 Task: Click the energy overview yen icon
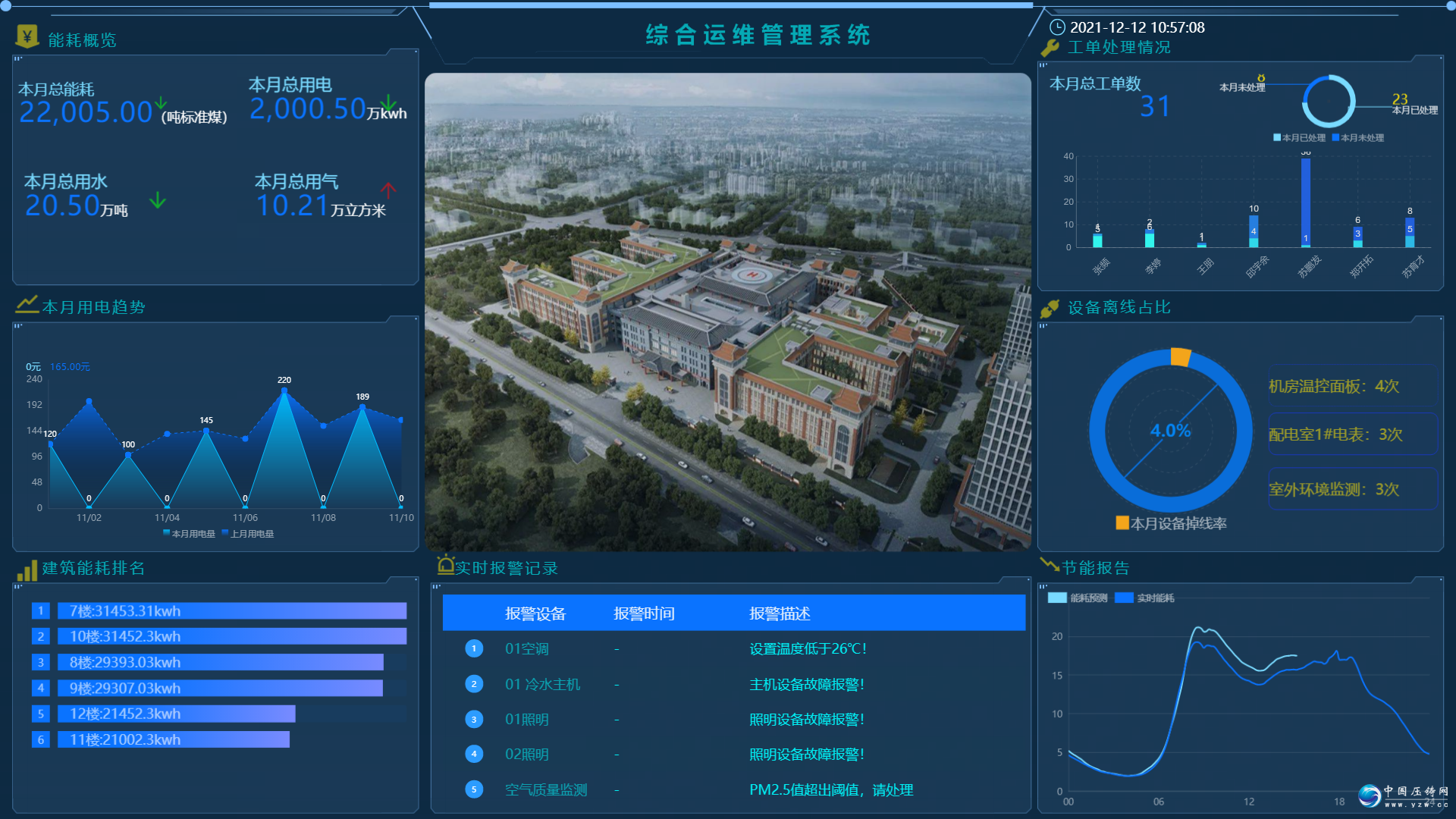click(27, 36)
